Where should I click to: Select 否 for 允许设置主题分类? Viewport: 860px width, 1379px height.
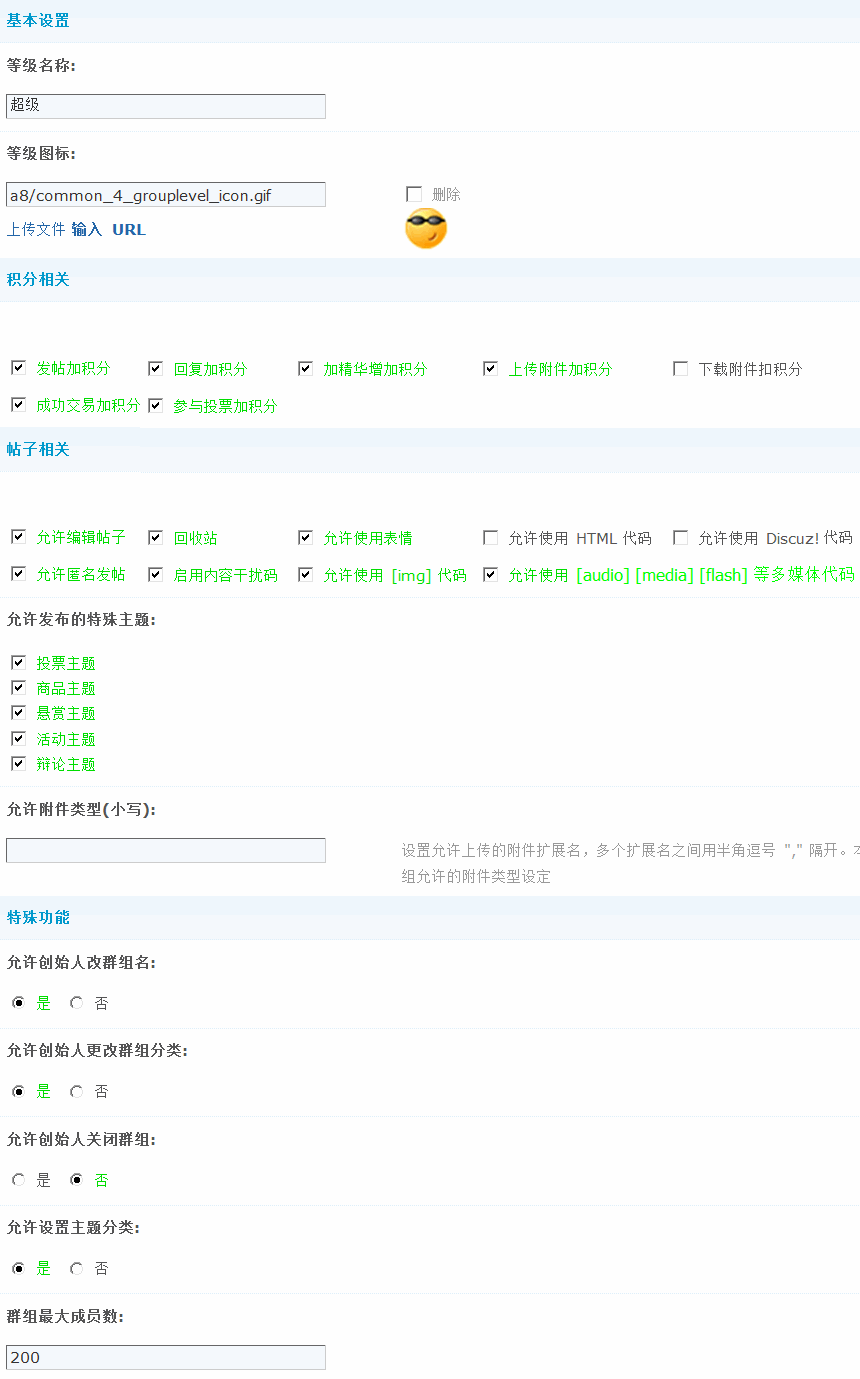click(76, 1268)
